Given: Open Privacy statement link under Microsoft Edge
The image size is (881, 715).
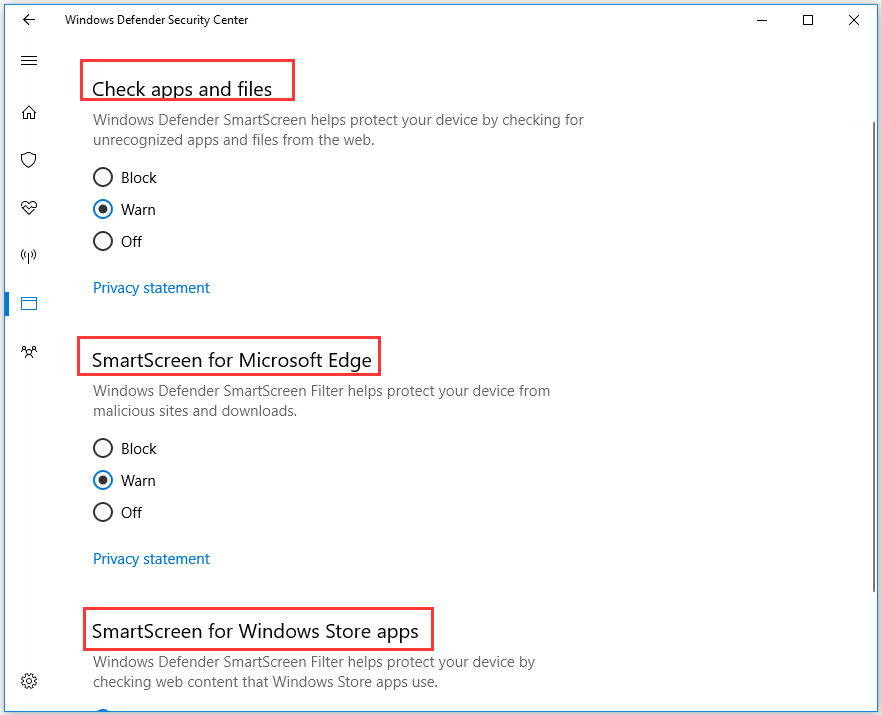Looking at the screenshot, I should (151, 559).
